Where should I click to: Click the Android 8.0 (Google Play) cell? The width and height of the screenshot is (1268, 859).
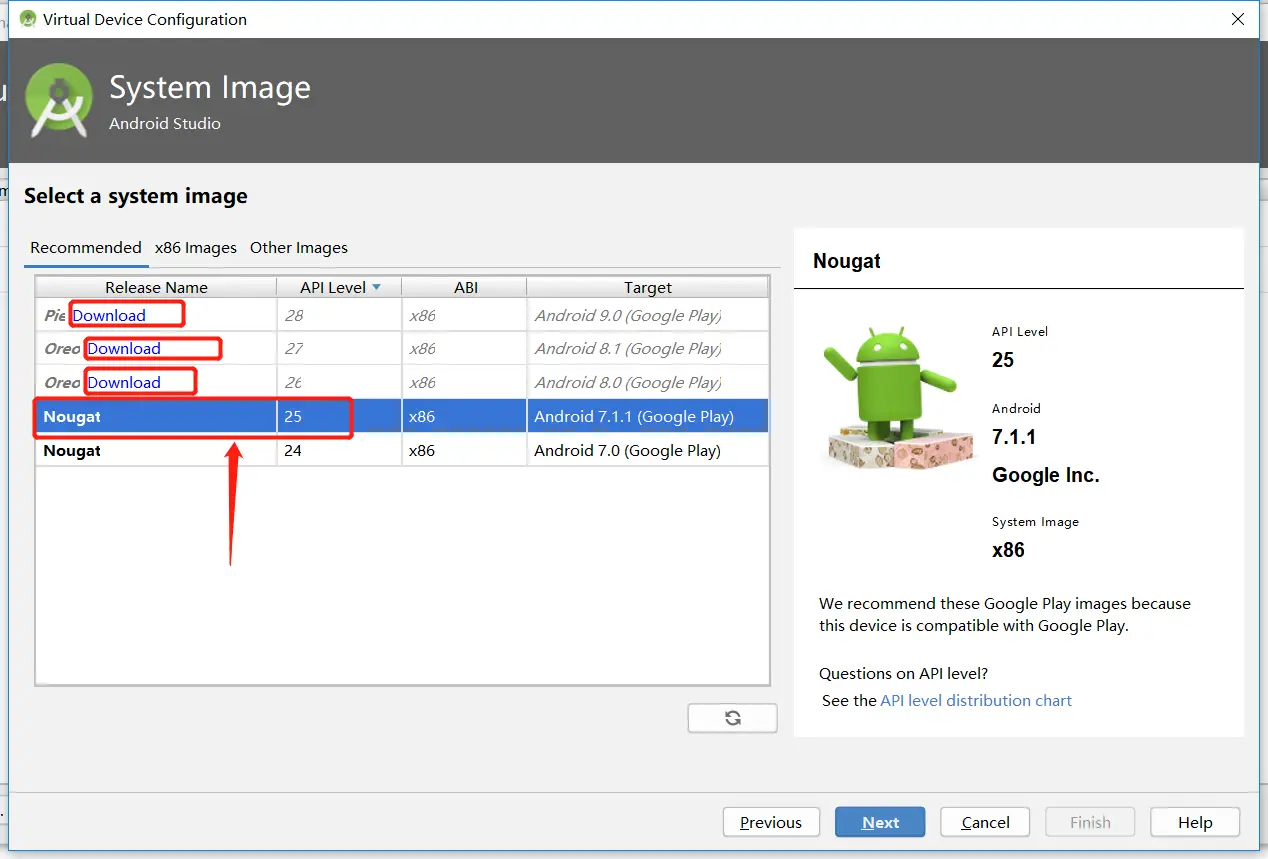[x=648, y=382]
